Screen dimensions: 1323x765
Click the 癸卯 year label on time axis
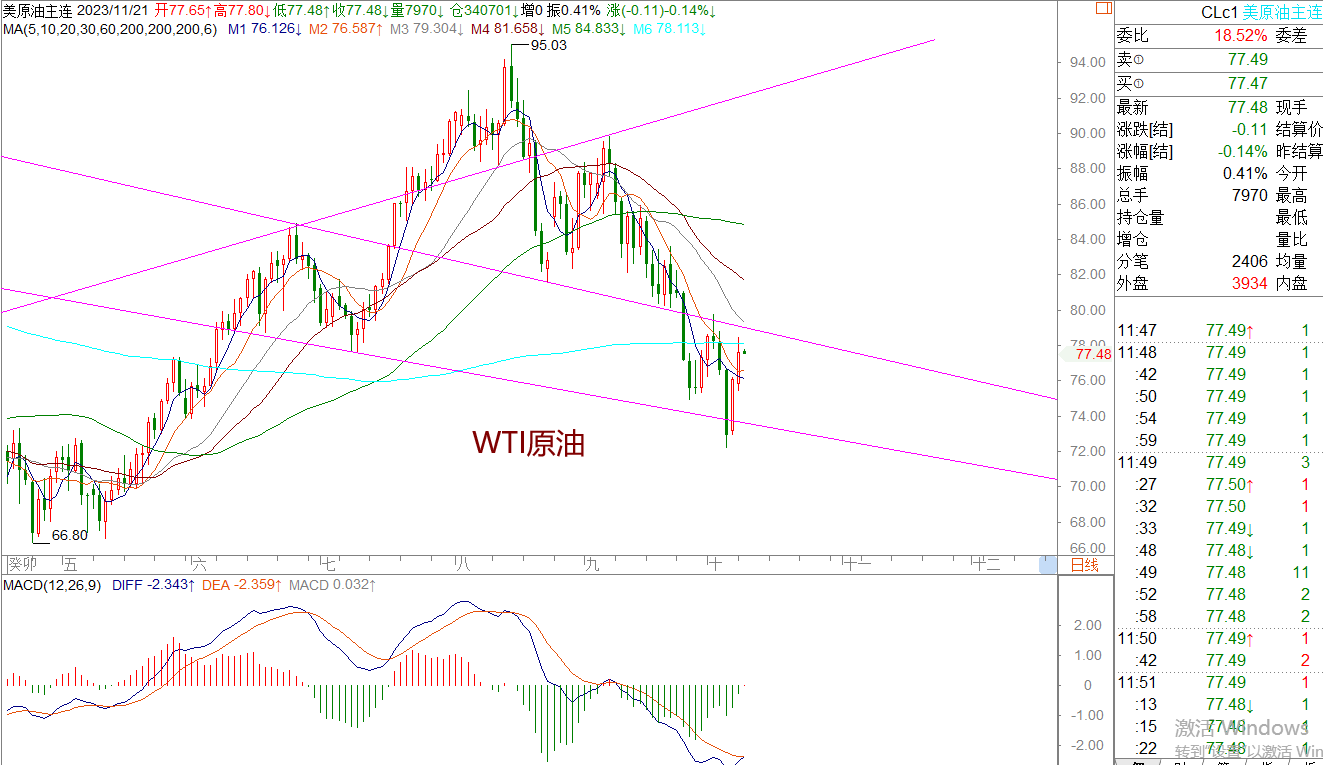[x=21, y=566]
